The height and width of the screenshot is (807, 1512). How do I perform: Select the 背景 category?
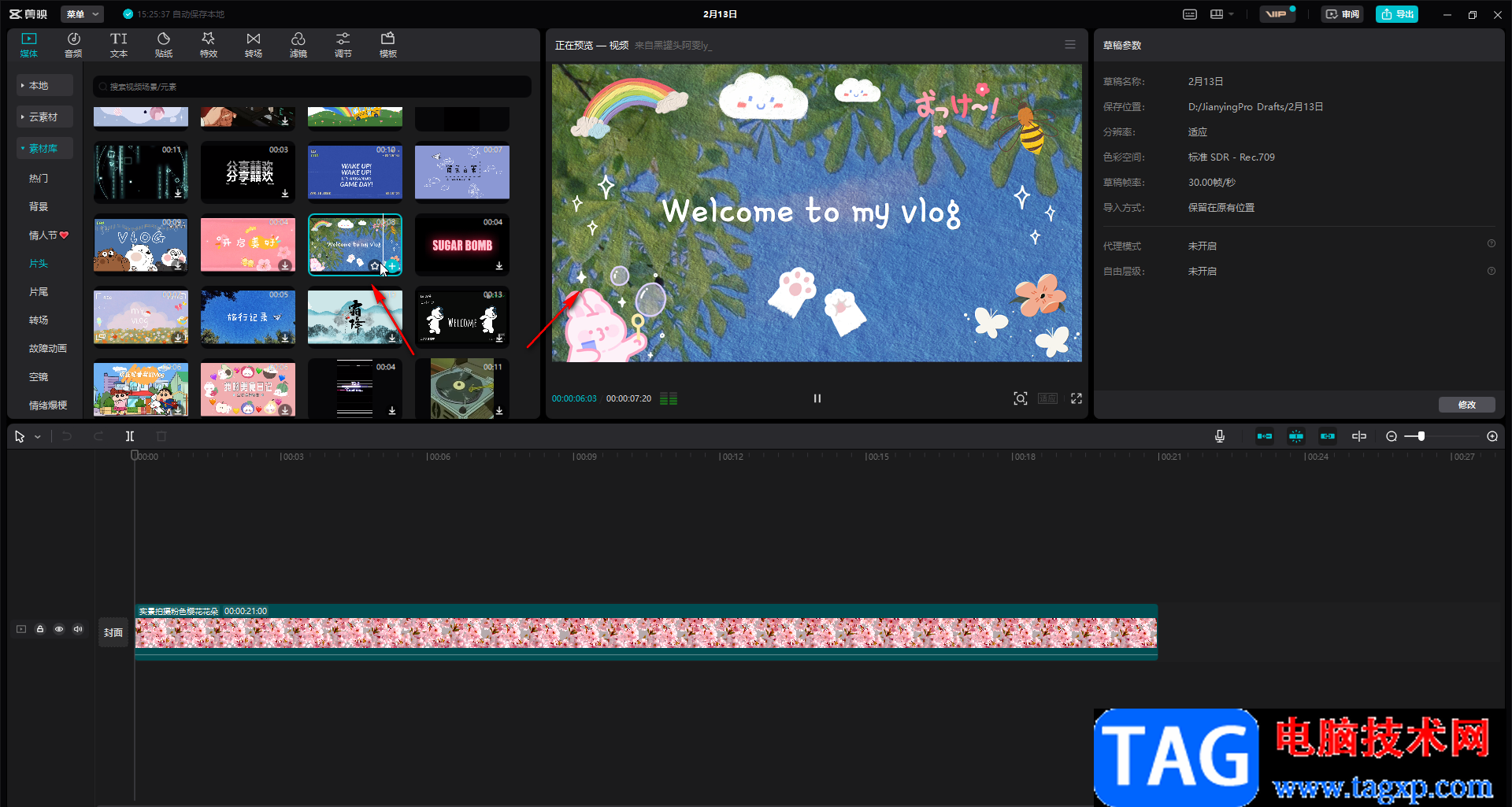tap(39, 206)
